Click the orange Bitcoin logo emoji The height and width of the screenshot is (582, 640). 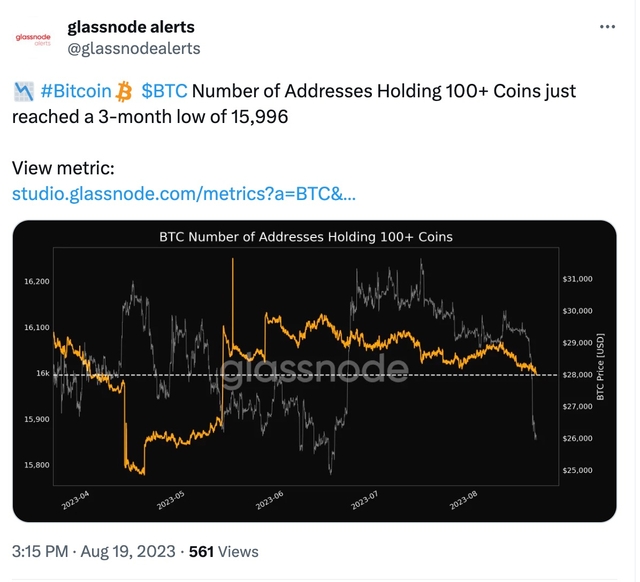[x=125, y=92]
